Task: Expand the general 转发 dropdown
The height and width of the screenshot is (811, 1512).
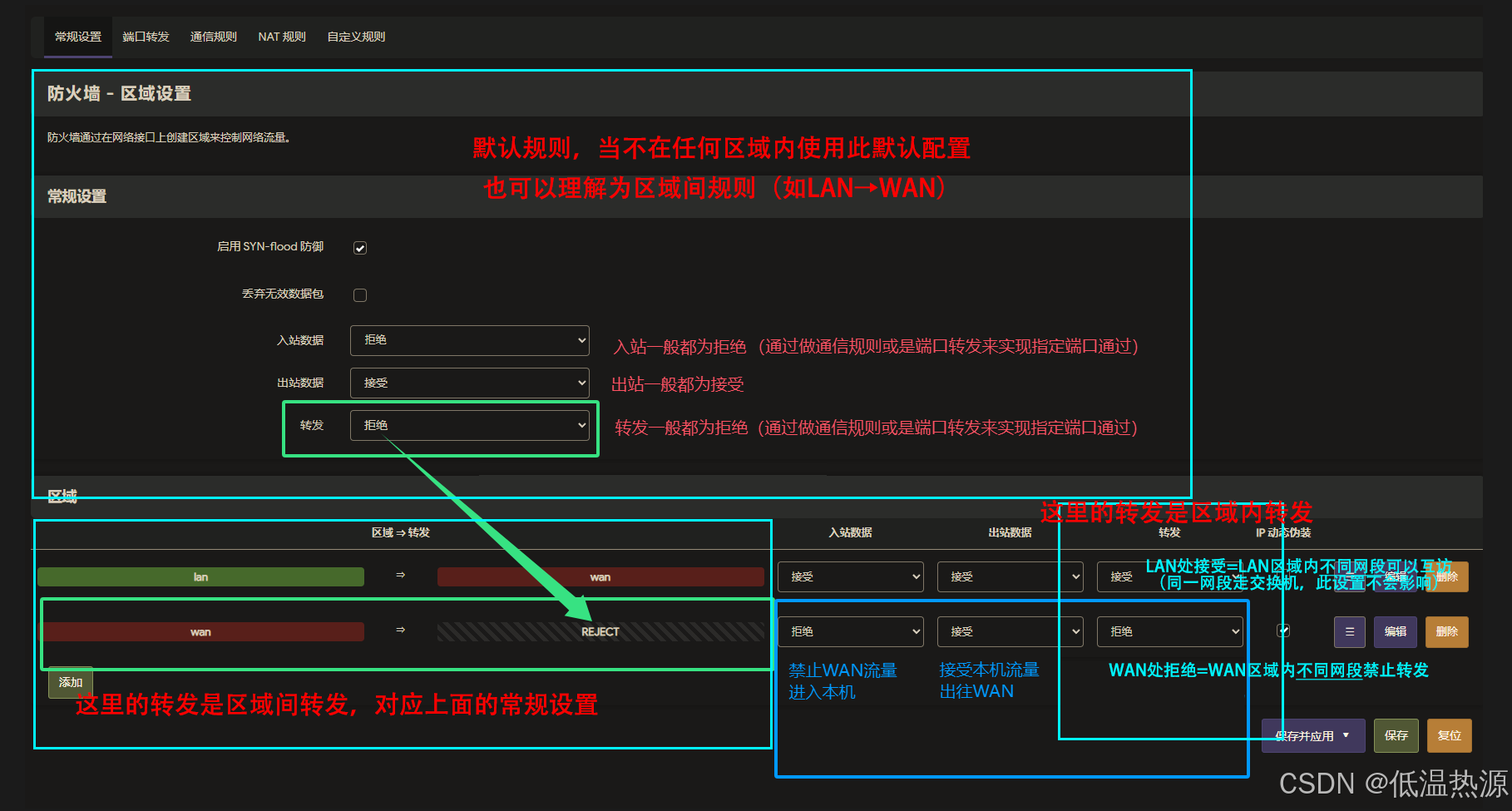Action: click(470, 425)
